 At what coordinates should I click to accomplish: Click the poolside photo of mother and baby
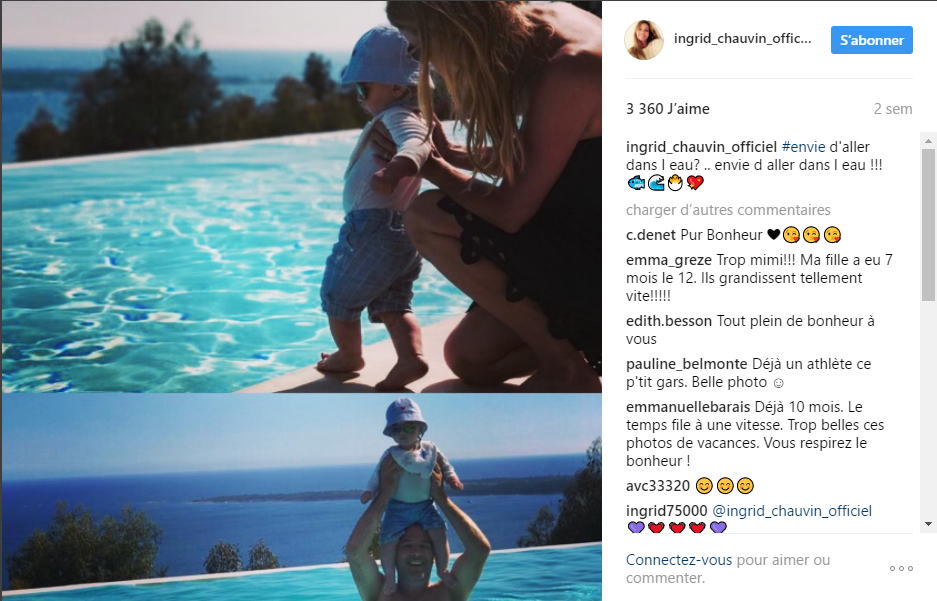301,197
